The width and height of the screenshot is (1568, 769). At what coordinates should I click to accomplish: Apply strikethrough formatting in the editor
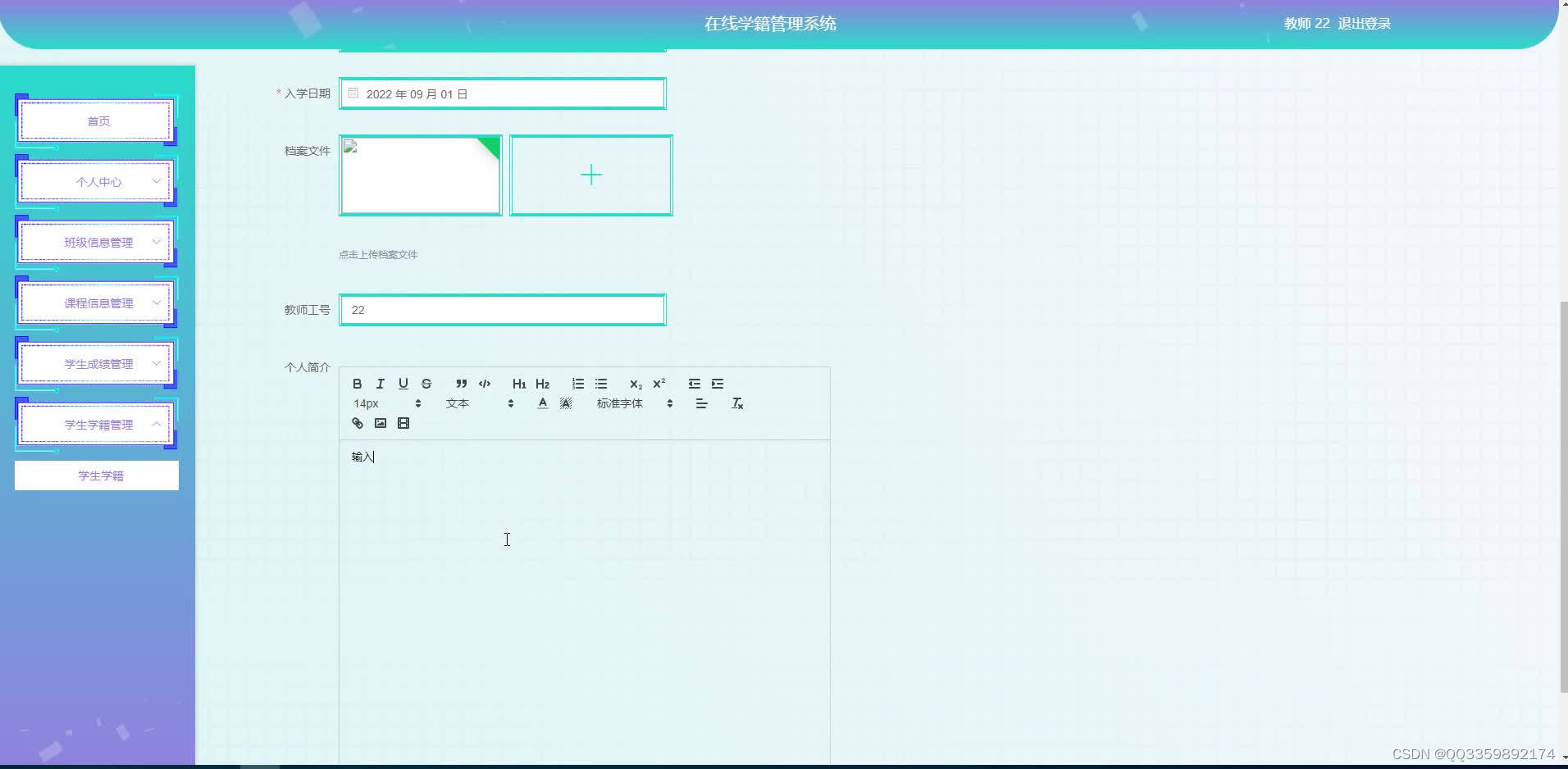point(426,384)
